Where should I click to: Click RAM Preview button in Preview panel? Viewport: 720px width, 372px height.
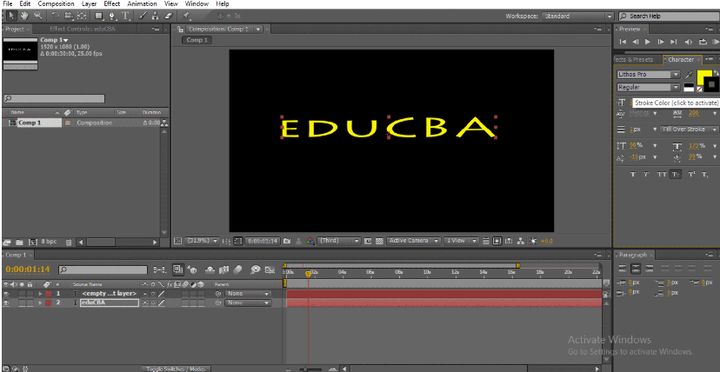click(716, 42)
